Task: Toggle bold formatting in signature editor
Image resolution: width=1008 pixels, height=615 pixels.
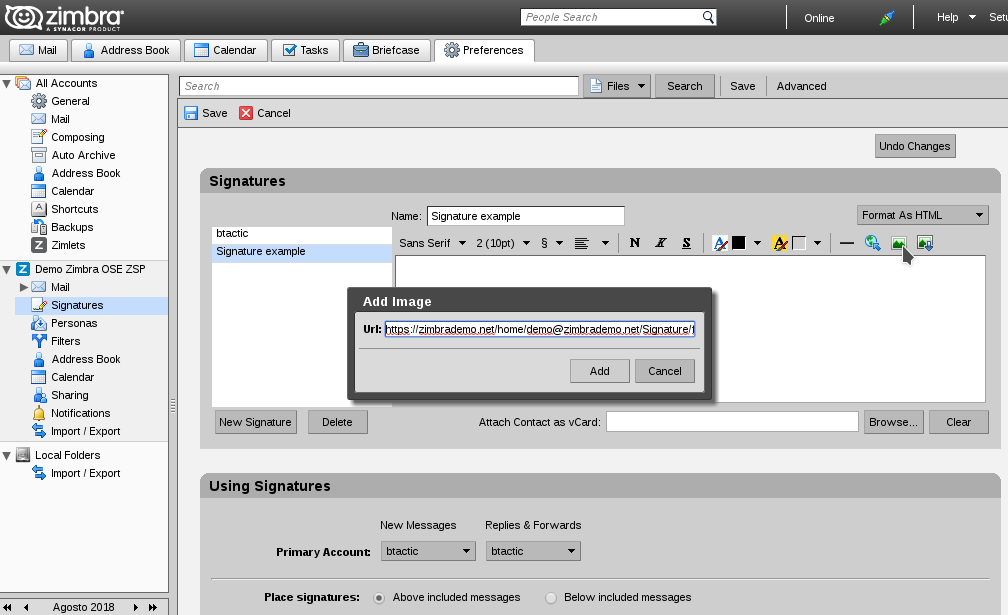Action: [x=634, y=243]
